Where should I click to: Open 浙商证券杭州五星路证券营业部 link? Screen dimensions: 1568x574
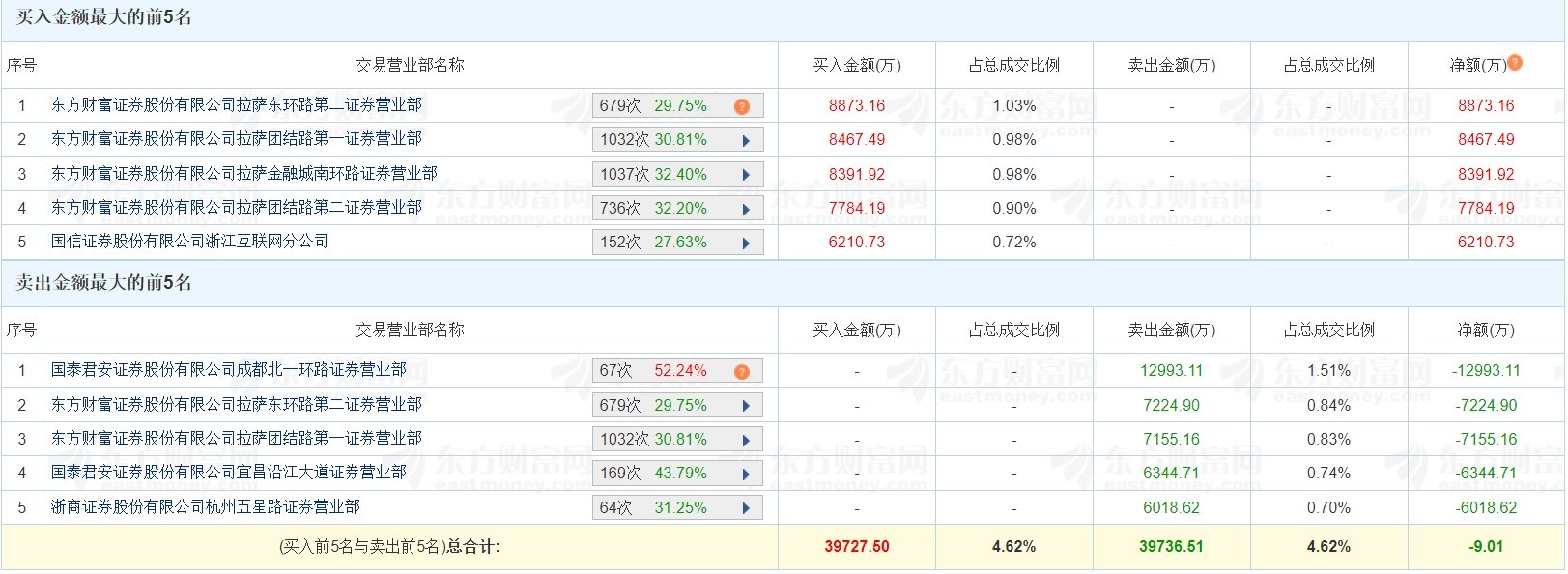coord(206,506)
